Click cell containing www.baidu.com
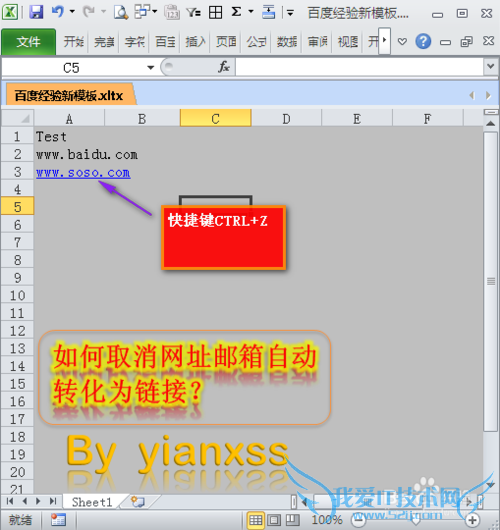The width and height of the screenshot is (500, 530). tap(87, 155)
